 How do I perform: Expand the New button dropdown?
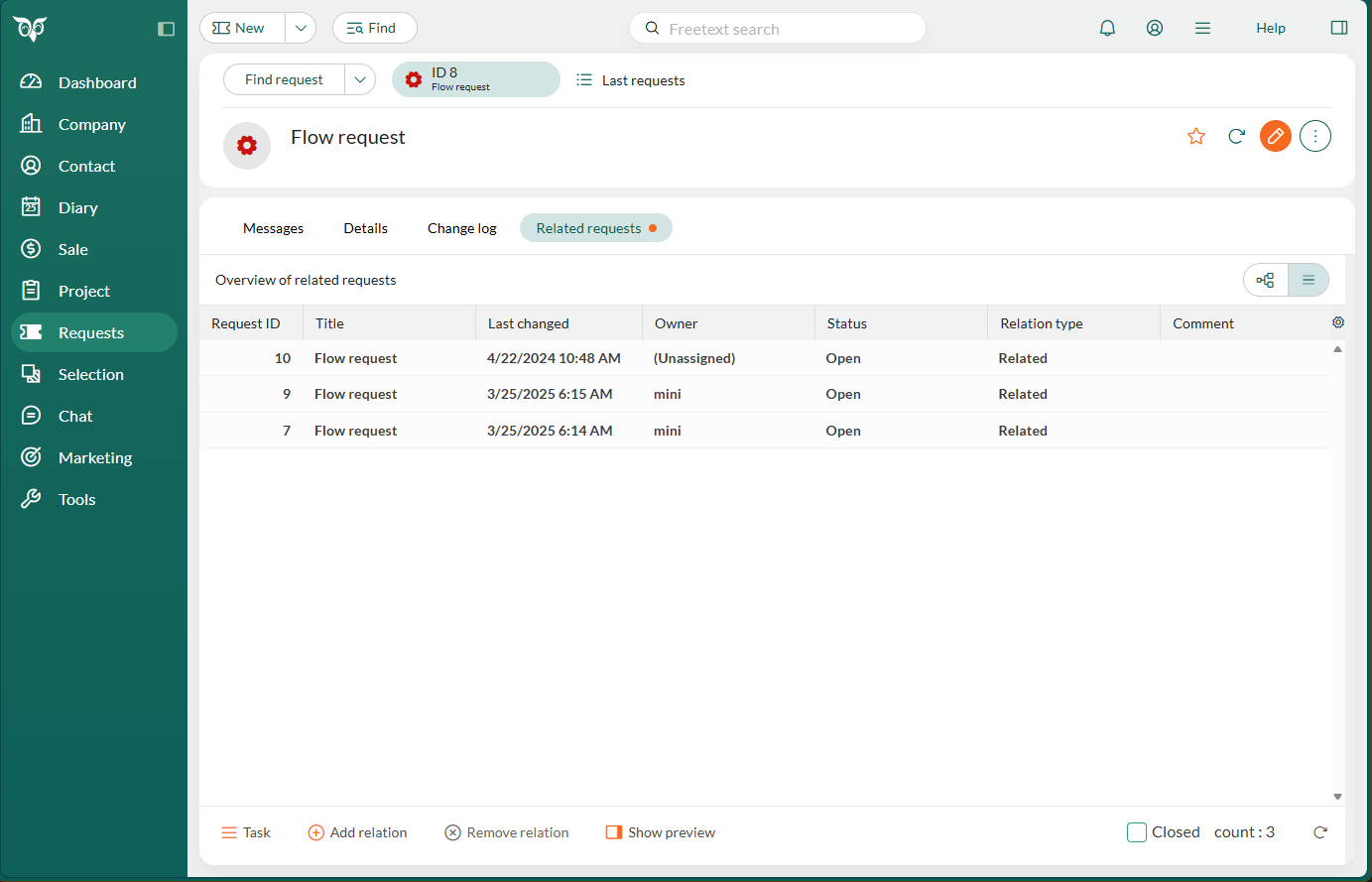click(x=301, y=28)
